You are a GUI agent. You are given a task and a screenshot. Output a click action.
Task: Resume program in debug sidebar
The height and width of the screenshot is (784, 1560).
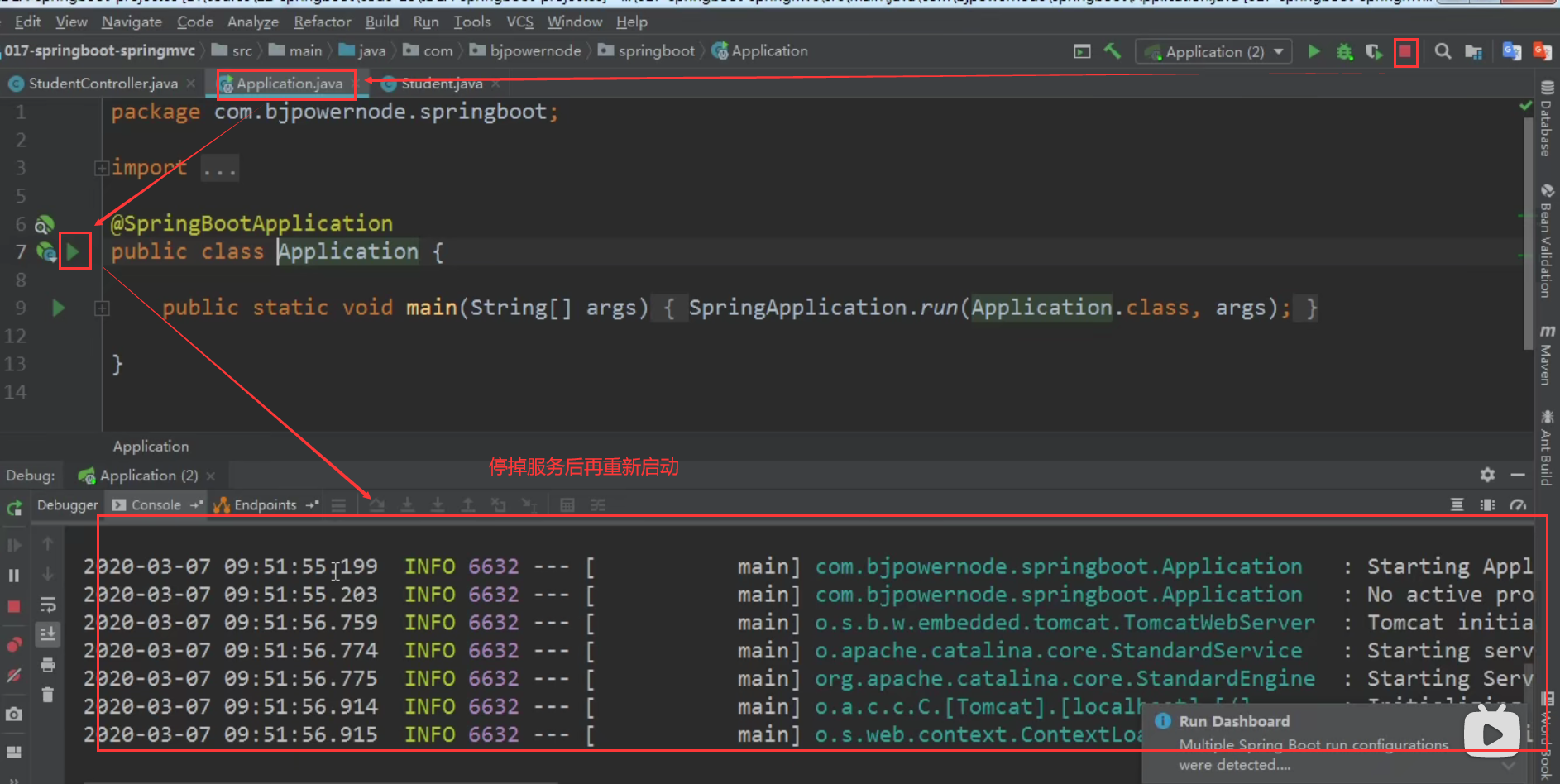pyautogui.click(x=14, y=545)
